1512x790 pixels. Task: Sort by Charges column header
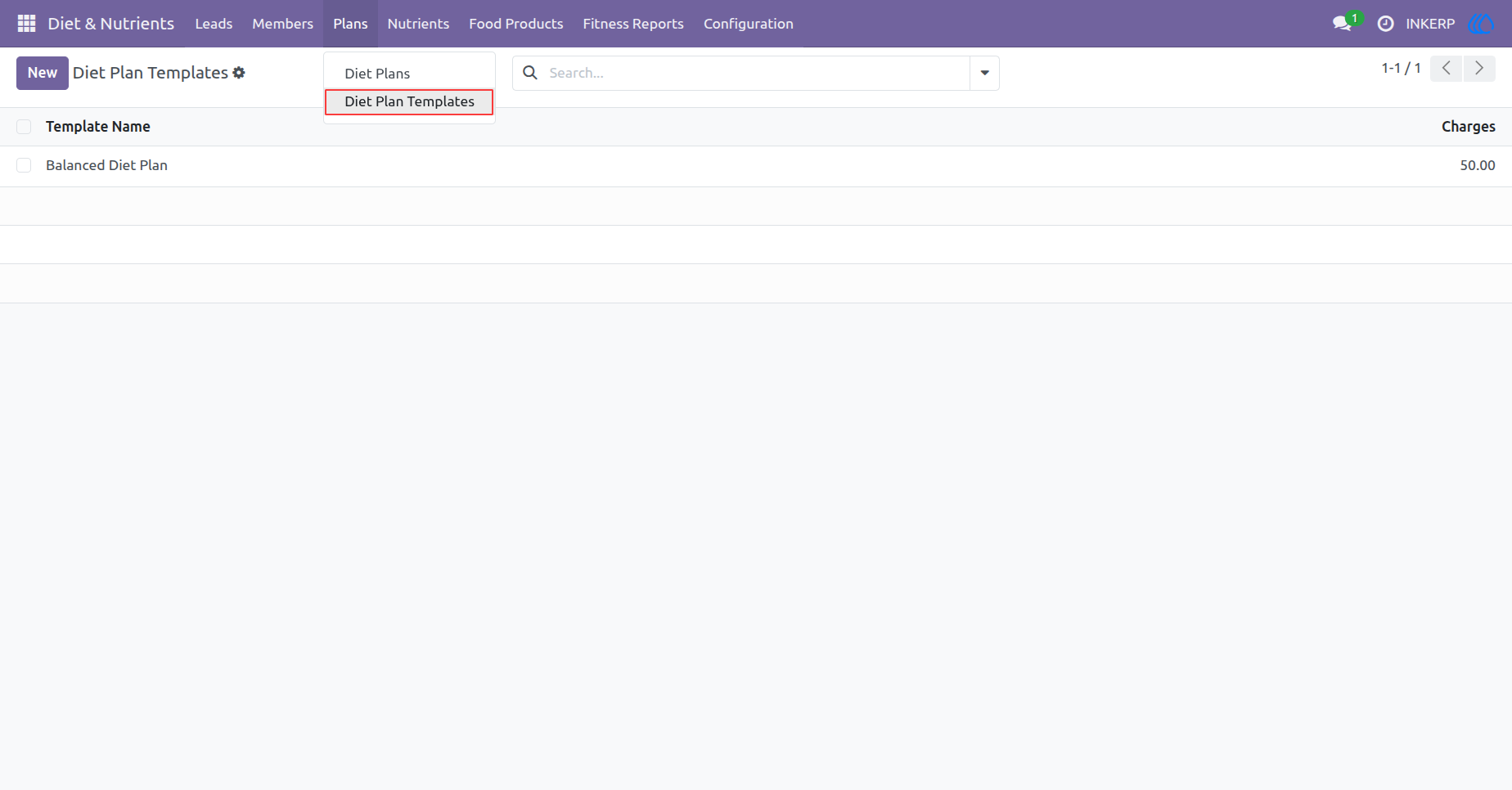tap(1468, 127)
